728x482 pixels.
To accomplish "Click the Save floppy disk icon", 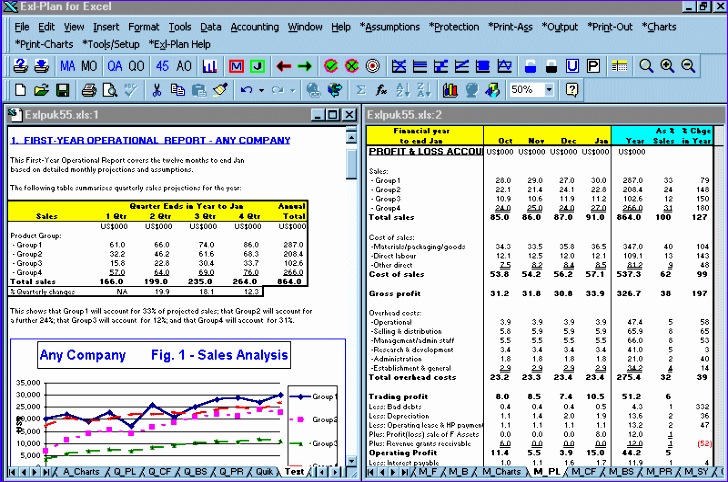I will (63, 90).
